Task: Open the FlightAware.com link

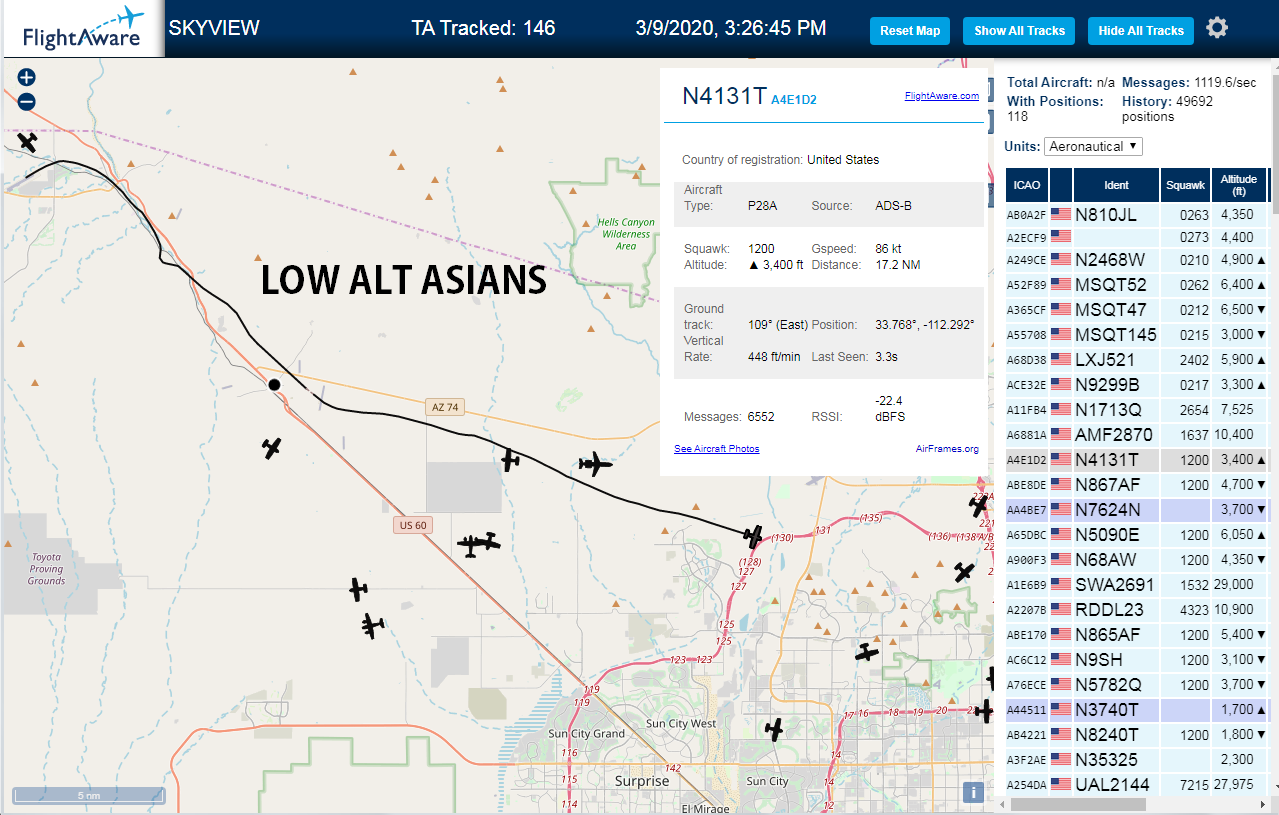Action: 941,96
